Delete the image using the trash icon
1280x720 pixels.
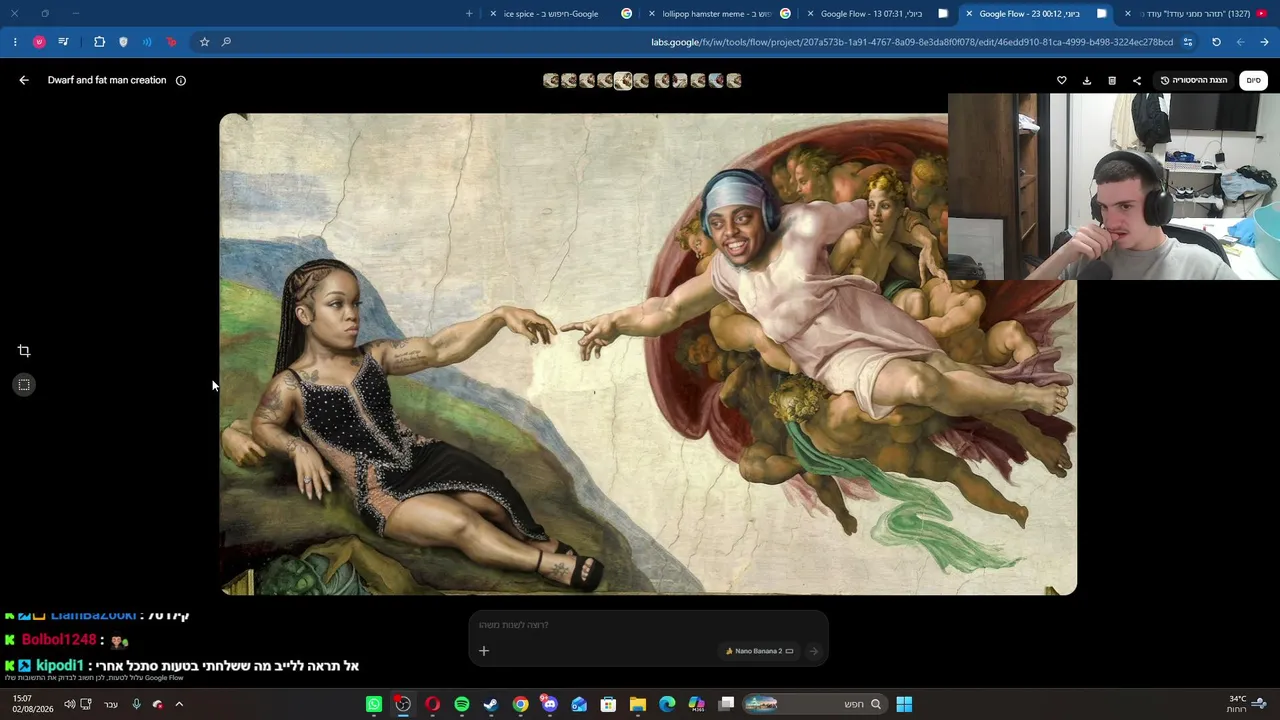pos(1112,80)
